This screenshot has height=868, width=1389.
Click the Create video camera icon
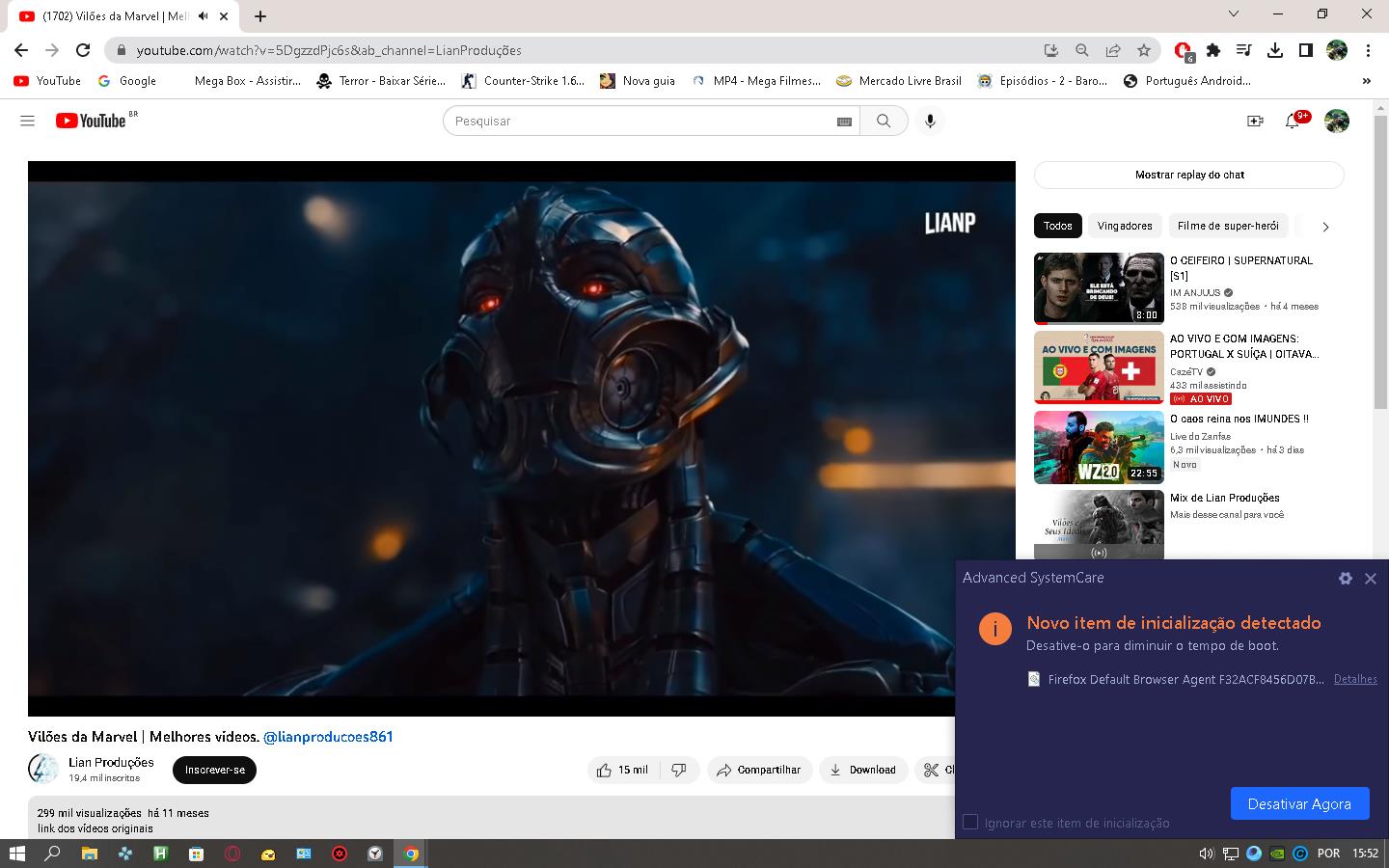pyautogui.click(x=1255, y=121)
